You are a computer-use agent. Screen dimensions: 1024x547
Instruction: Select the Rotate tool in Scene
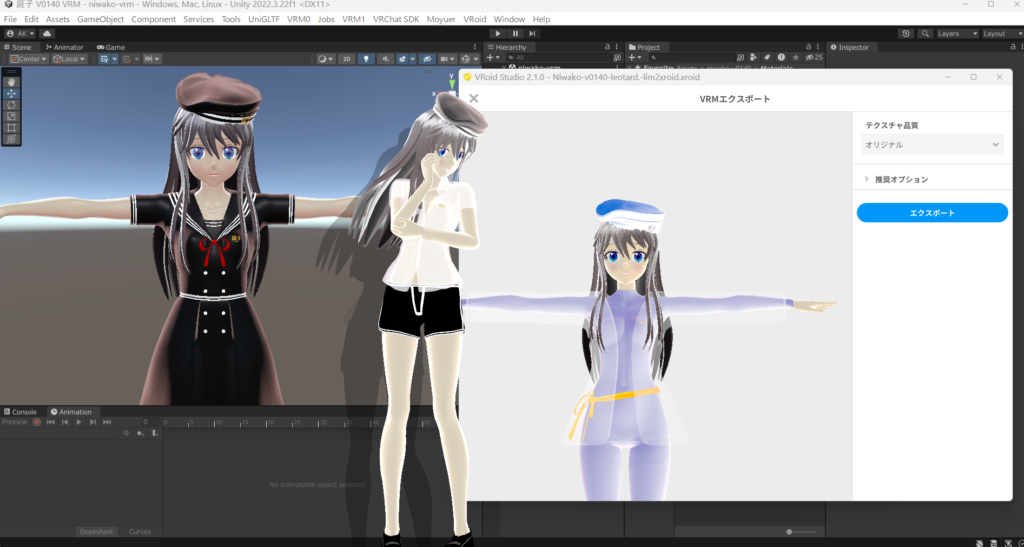pyautogui.click(x=11, y=104)
